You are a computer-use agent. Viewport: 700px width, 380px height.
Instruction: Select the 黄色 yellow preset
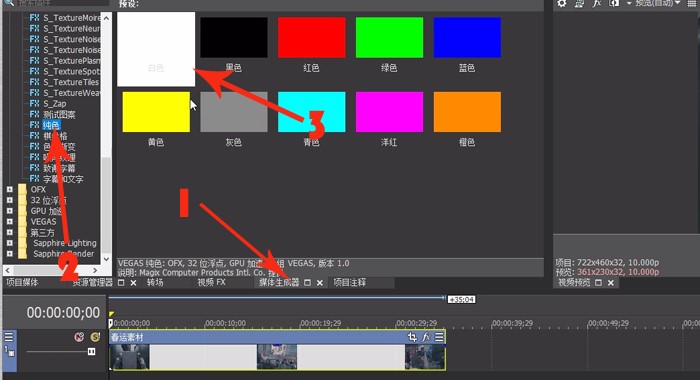[x=156, y=112]
